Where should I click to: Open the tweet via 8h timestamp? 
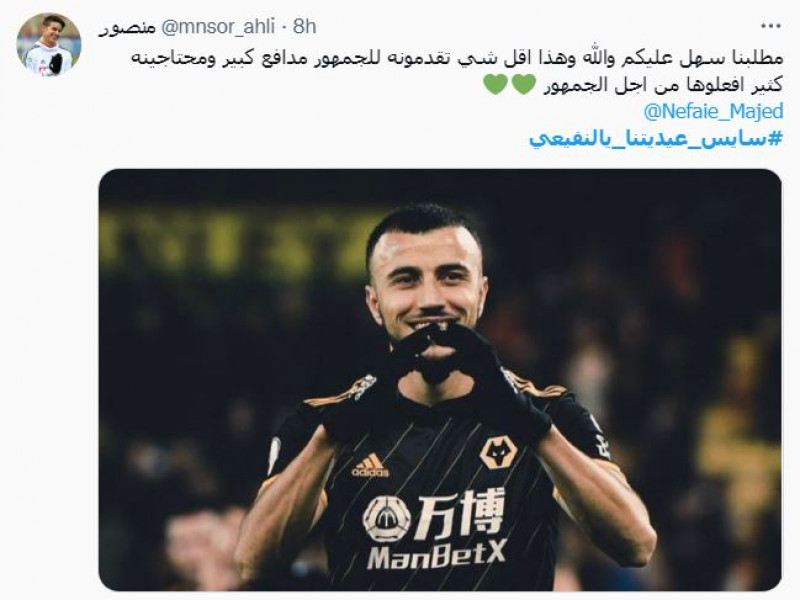(x=305, y=27)
